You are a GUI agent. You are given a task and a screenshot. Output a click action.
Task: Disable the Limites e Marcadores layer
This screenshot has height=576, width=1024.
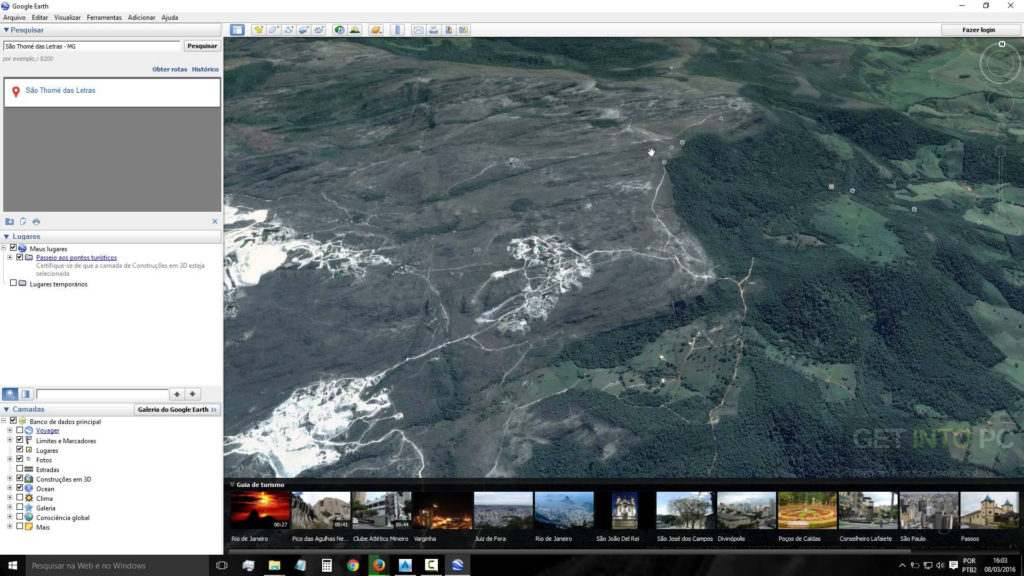tap(20, 440)
